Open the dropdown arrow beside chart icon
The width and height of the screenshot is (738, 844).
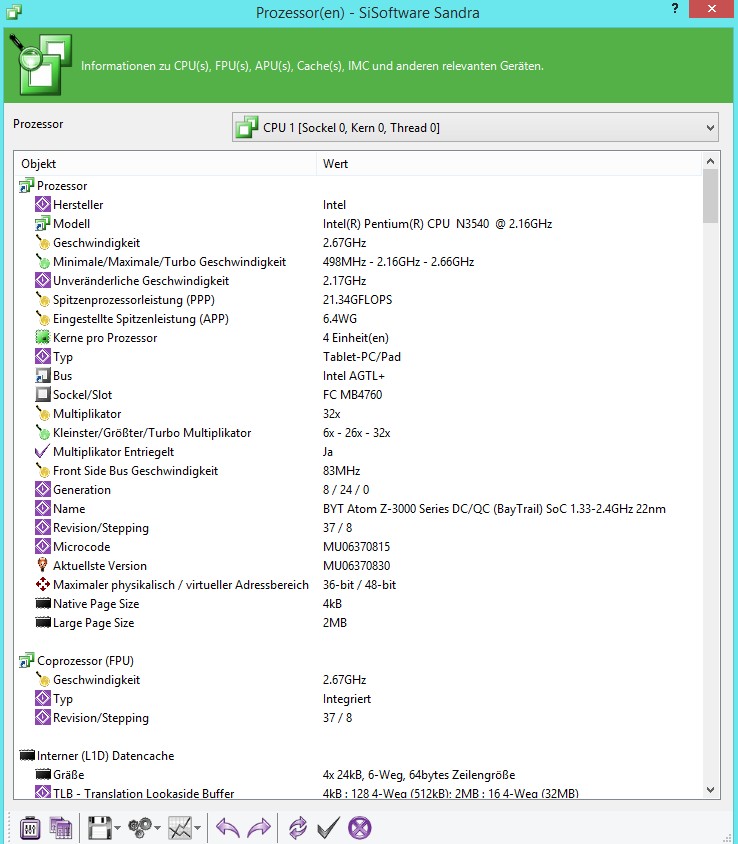(198, 828)
